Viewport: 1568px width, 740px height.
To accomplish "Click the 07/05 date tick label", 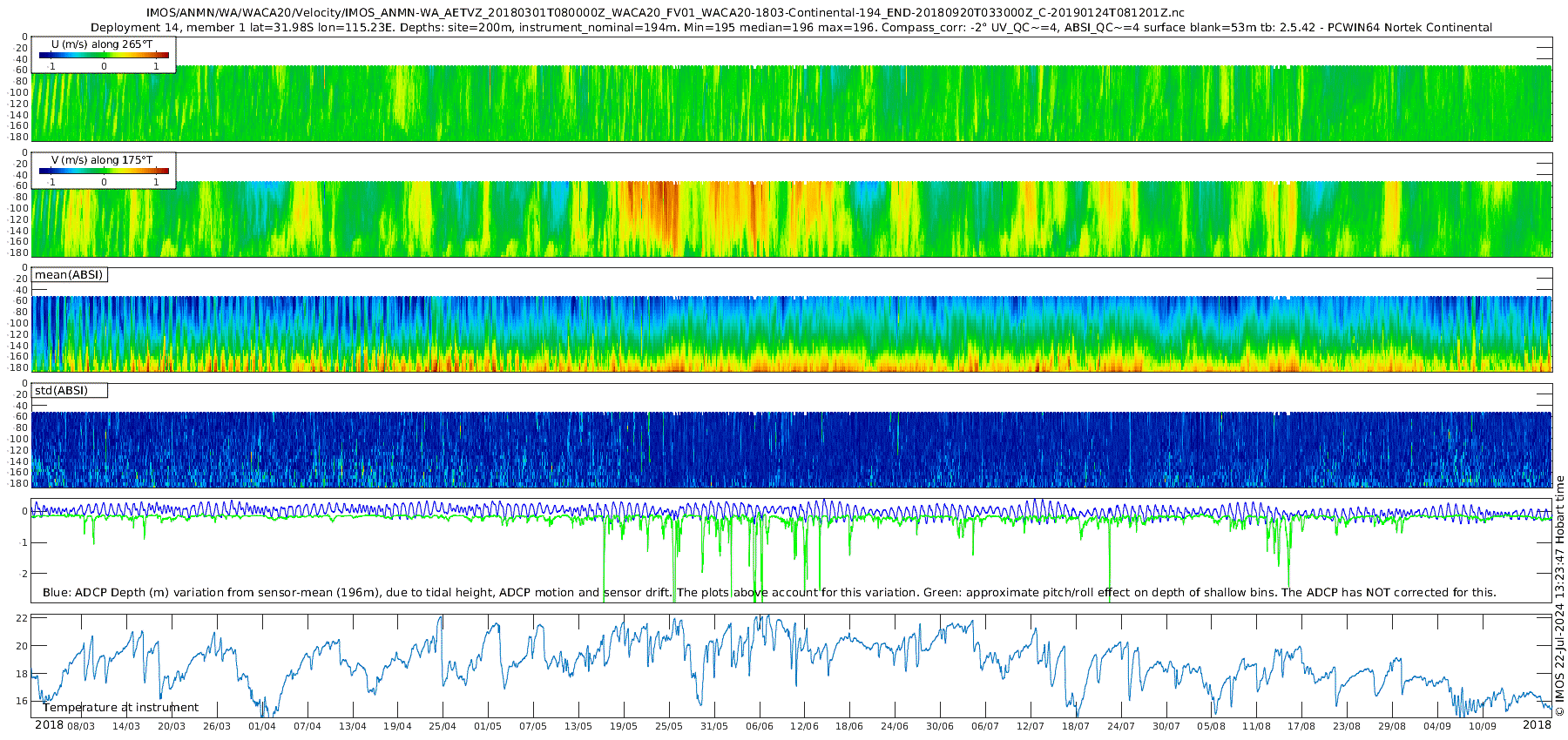I will (x=533, y=726).
